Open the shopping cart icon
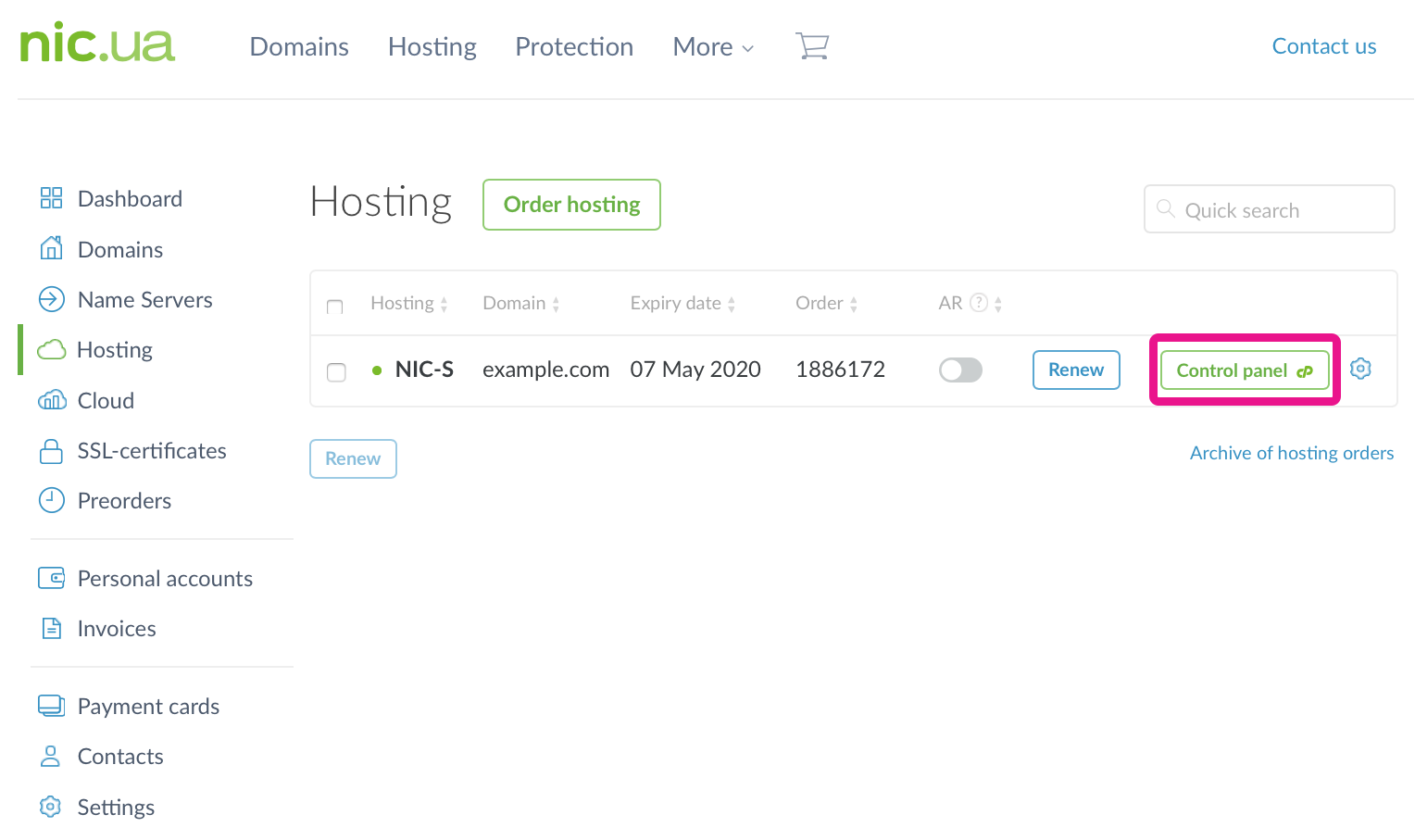The height and width of the screenshot is (840, 1415). tap(811, 46)
